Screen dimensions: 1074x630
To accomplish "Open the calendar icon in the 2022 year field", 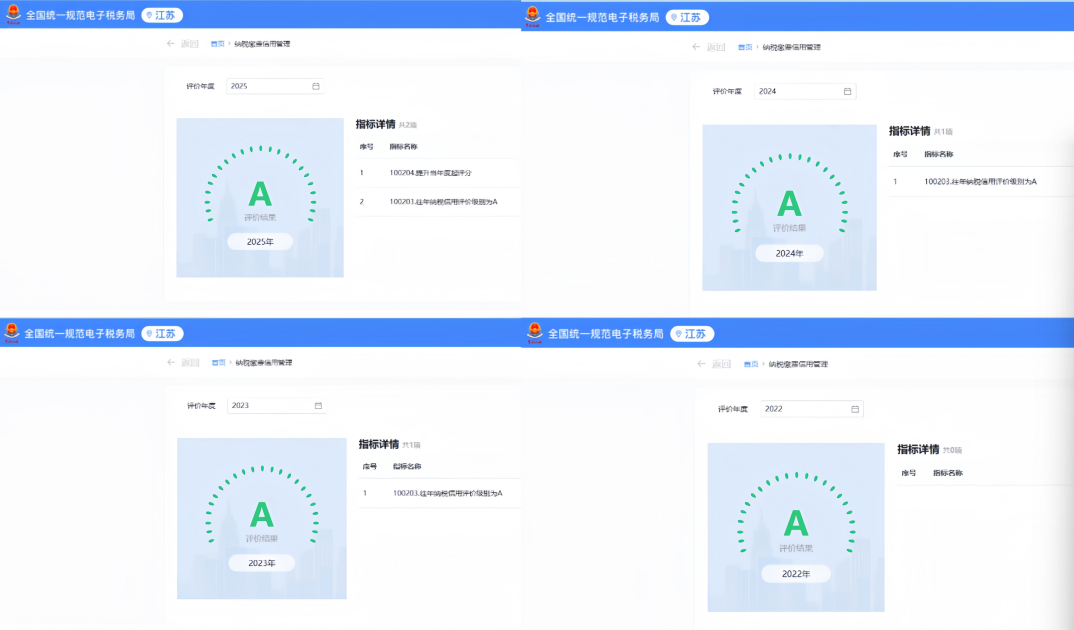I will click(855, 409).
